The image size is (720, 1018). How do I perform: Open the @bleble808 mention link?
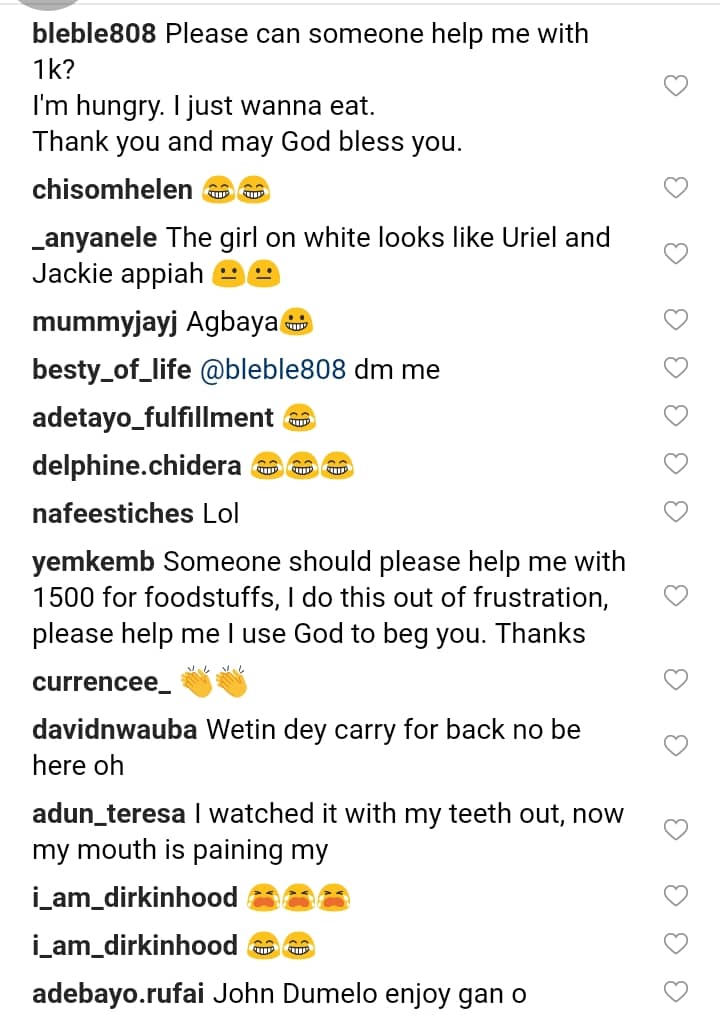coord(273,370)
